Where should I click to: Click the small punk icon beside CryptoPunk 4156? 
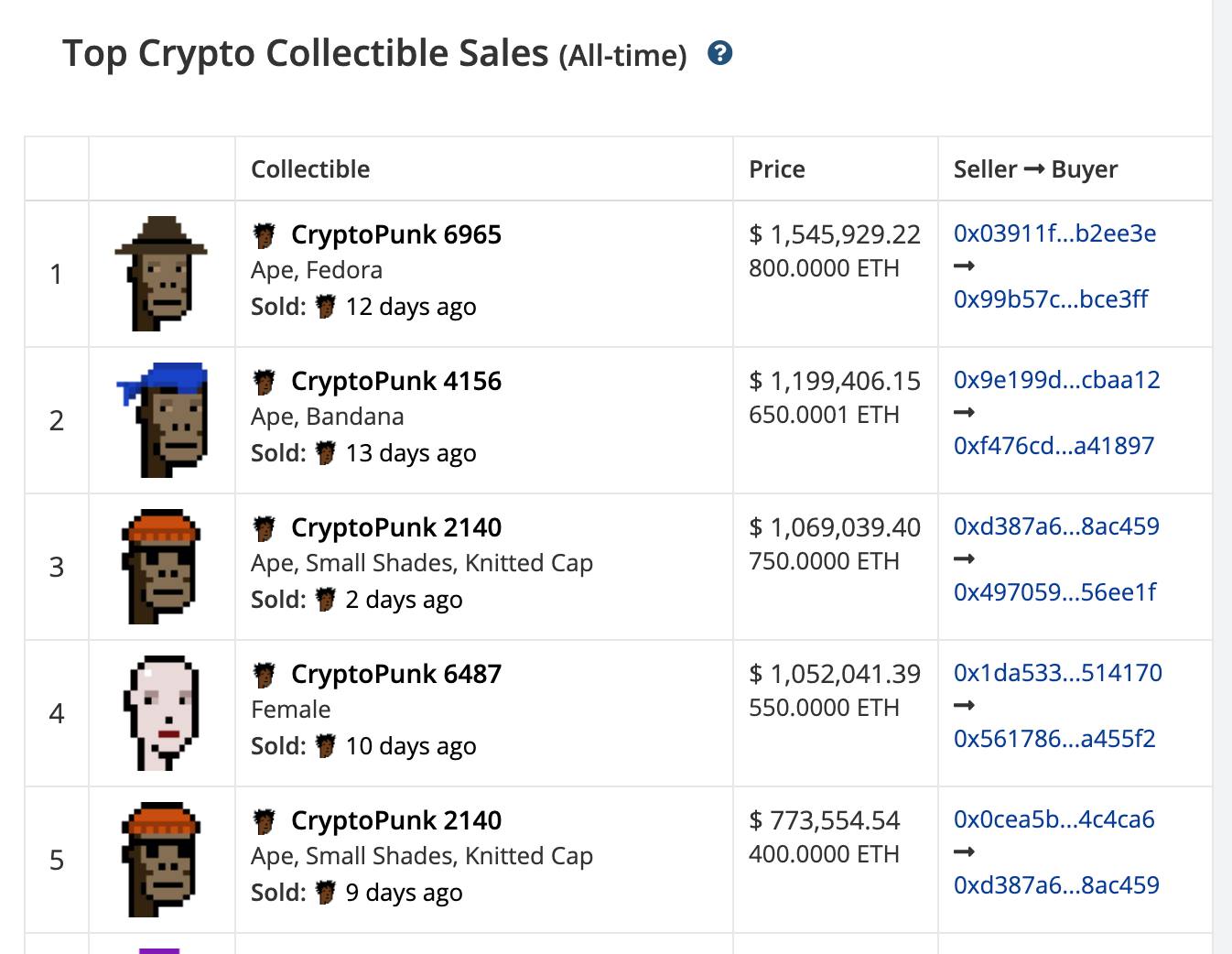[x=265, y=382]
